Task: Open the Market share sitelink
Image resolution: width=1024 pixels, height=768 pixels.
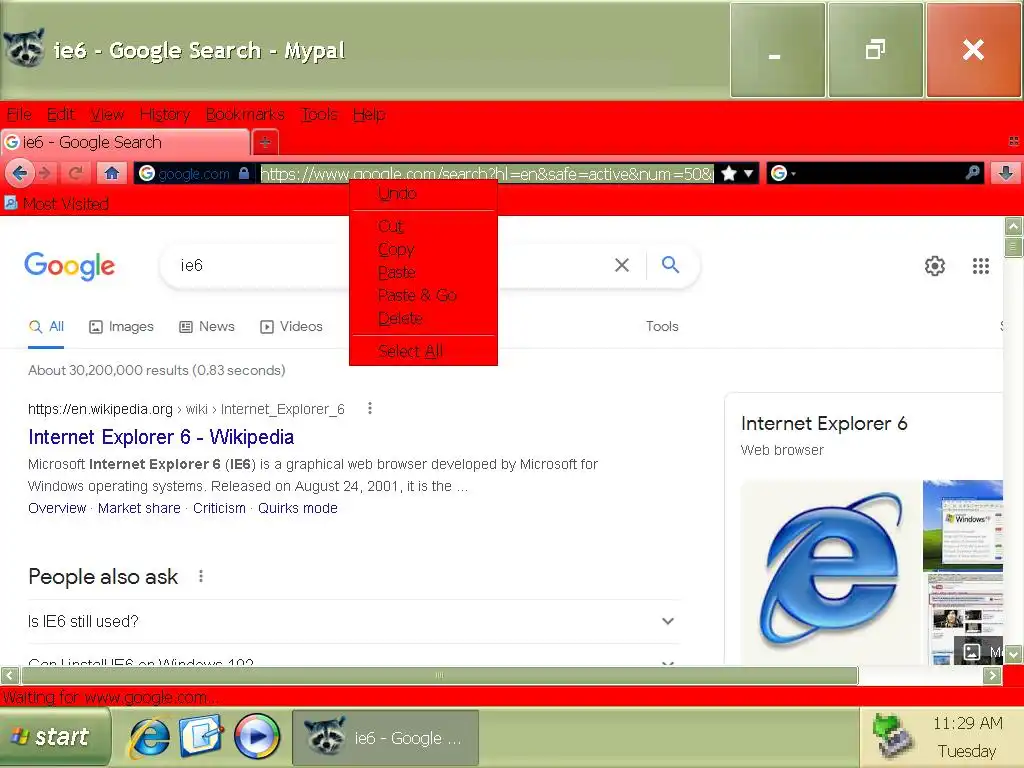Action: (x=139, y=508)
